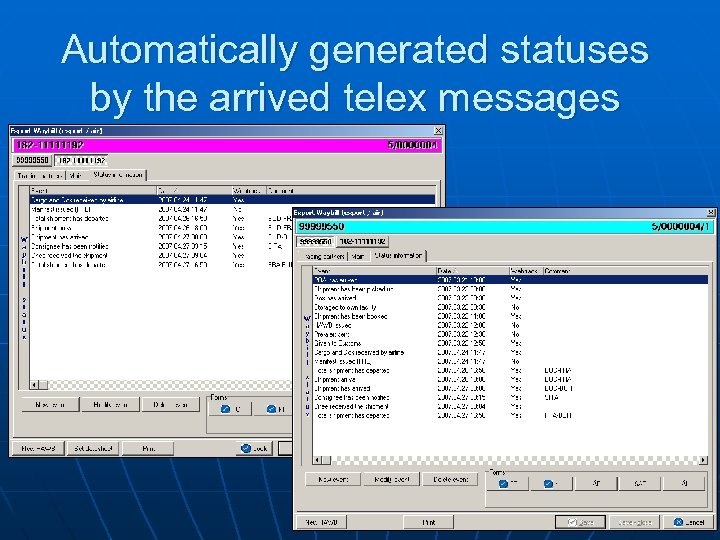The height and width of the screenshot is (540, 720).
Task: Click New event button in front waybill window
Action: tap(333, 479)
